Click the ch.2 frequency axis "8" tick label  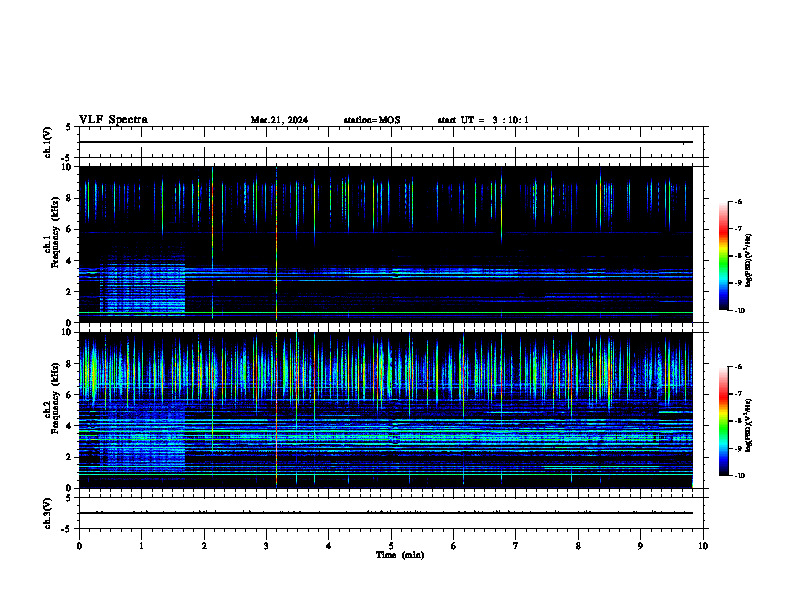click(x=70, y=364)
